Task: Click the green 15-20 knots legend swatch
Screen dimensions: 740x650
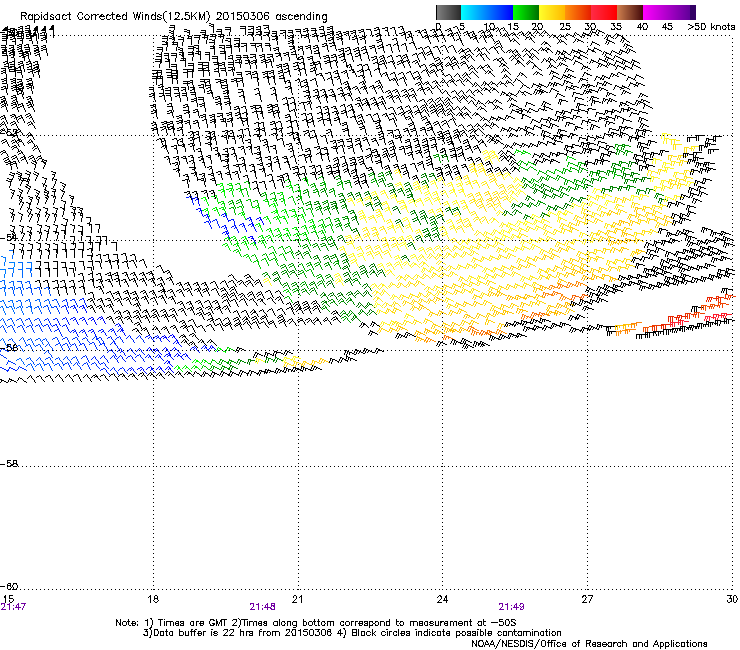Action: [526, 12]
